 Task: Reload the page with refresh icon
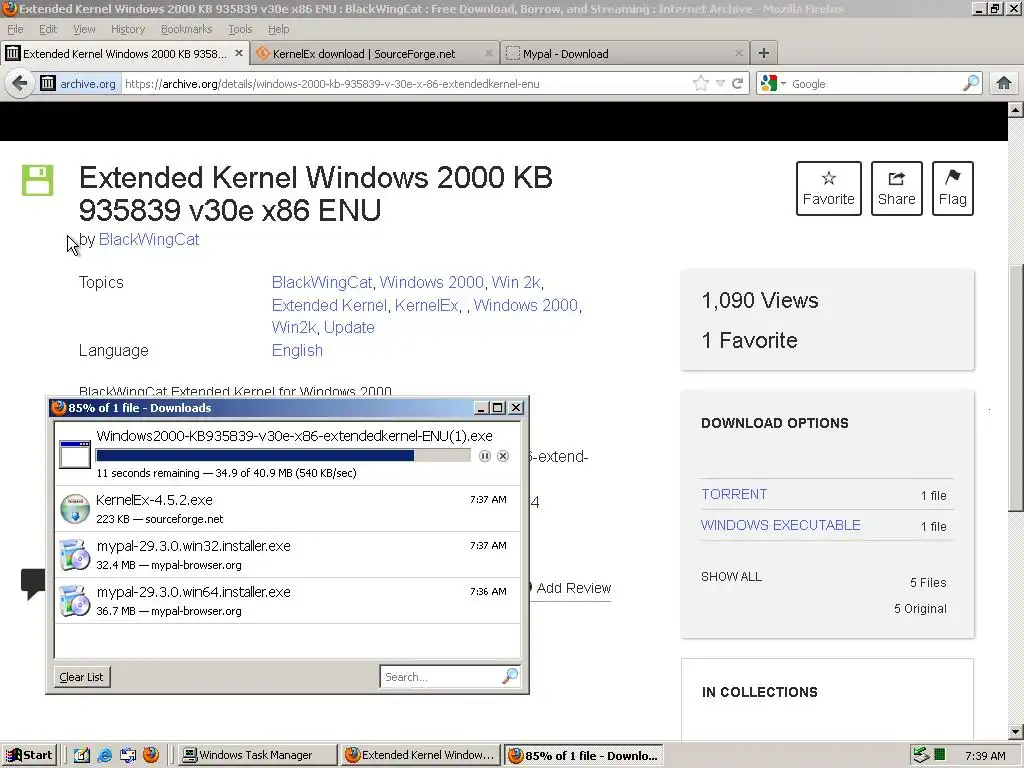click(738, 84)
